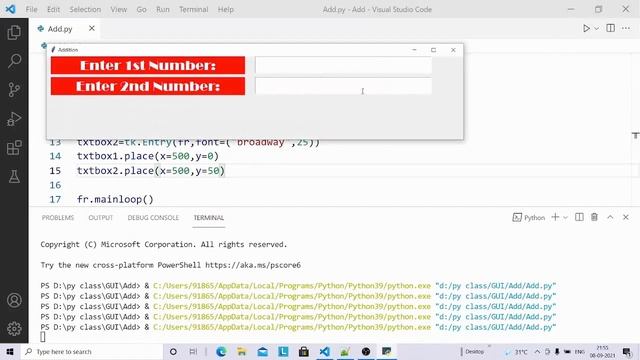
Task: Open the 31°C weather widget
Action: (516, 351)
